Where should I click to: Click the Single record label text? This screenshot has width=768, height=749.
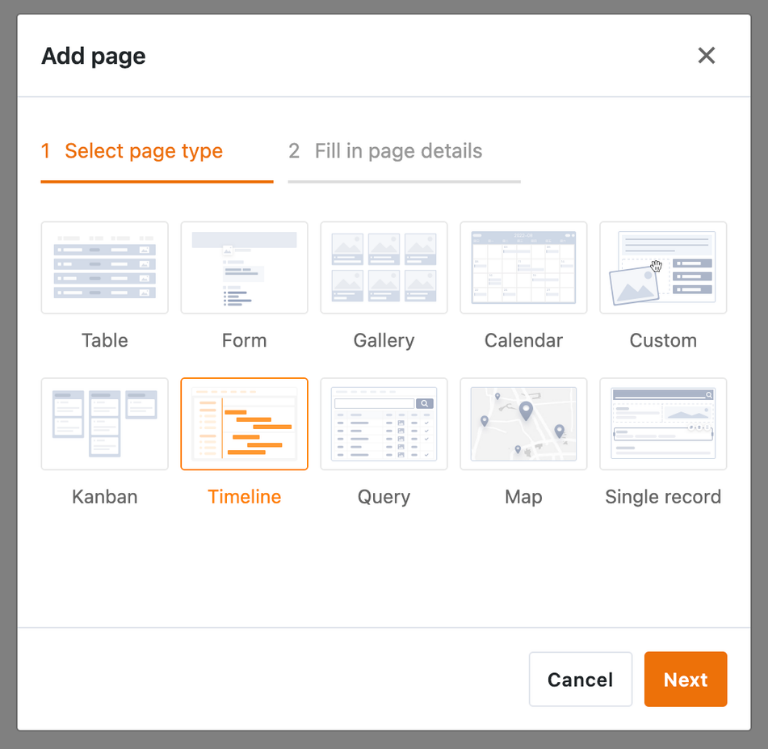point(663,497)
